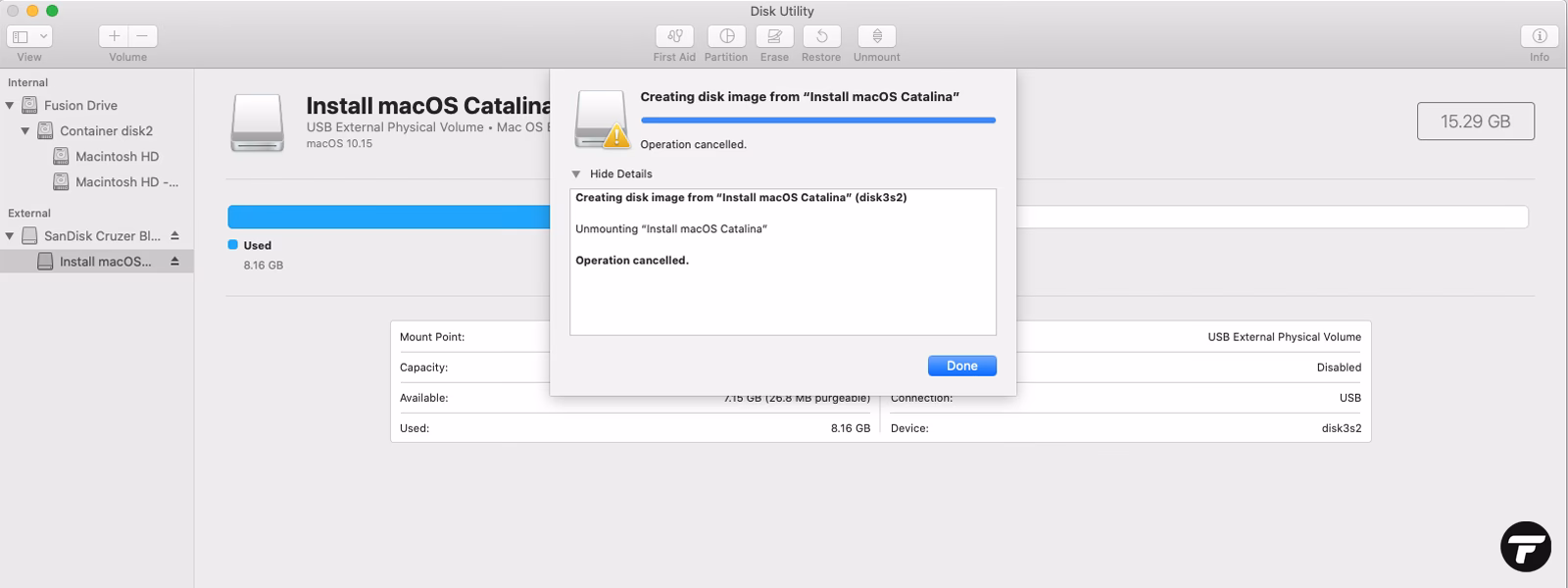Click the 'Disabled' value in info table

click(1339, 367)
